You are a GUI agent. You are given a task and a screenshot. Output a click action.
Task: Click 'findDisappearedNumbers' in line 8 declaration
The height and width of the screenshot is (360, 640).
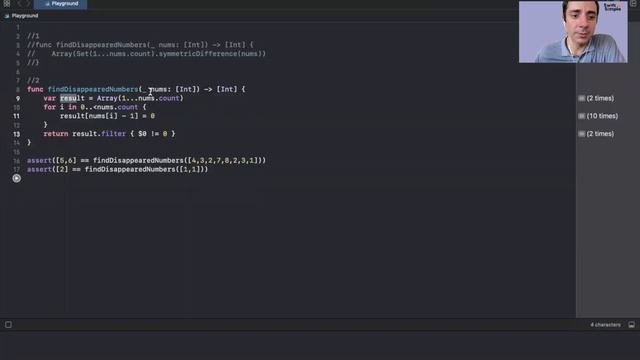(93, 89)
